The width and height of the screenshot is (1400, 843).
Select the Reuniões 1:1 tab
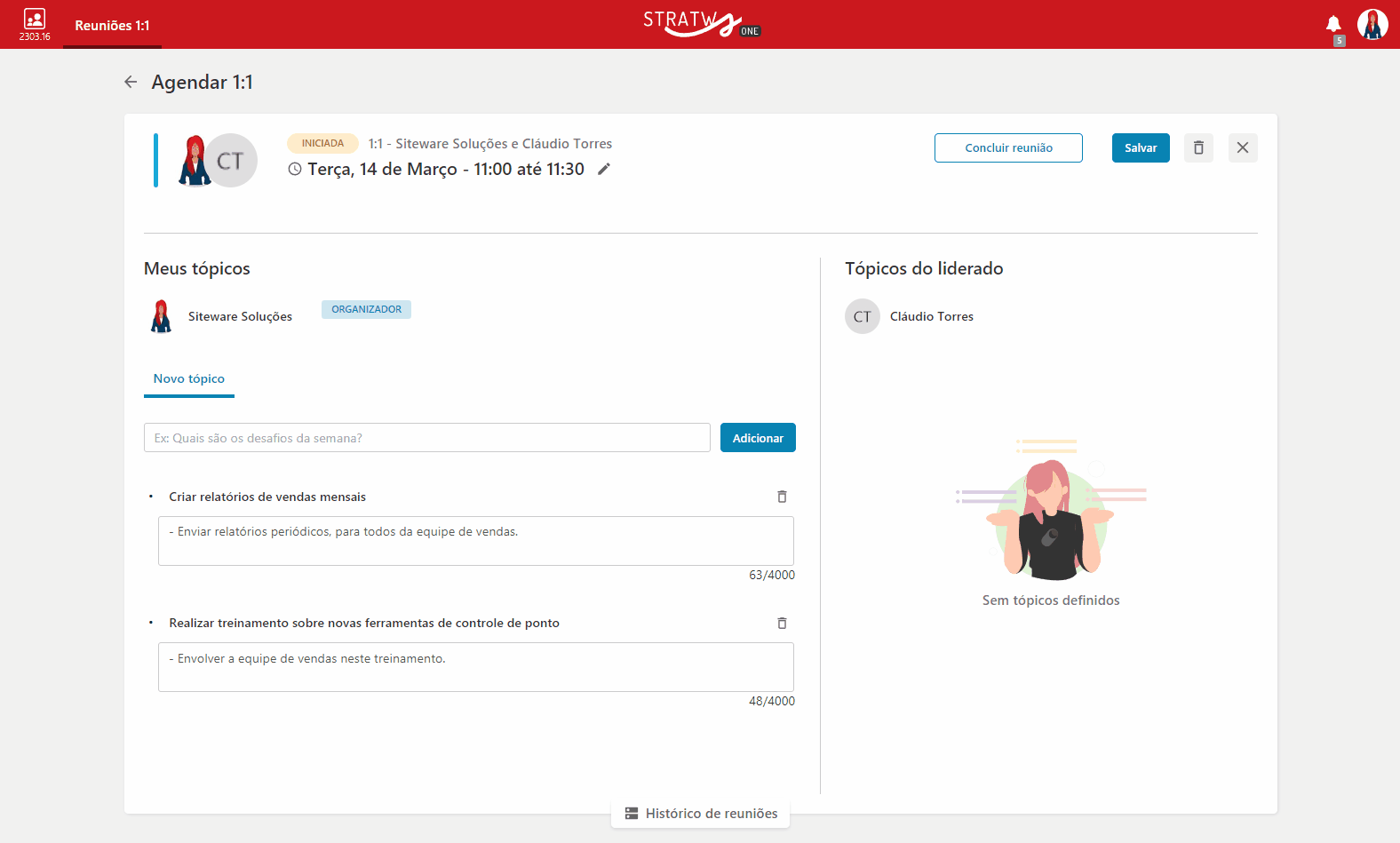[112, 26]
